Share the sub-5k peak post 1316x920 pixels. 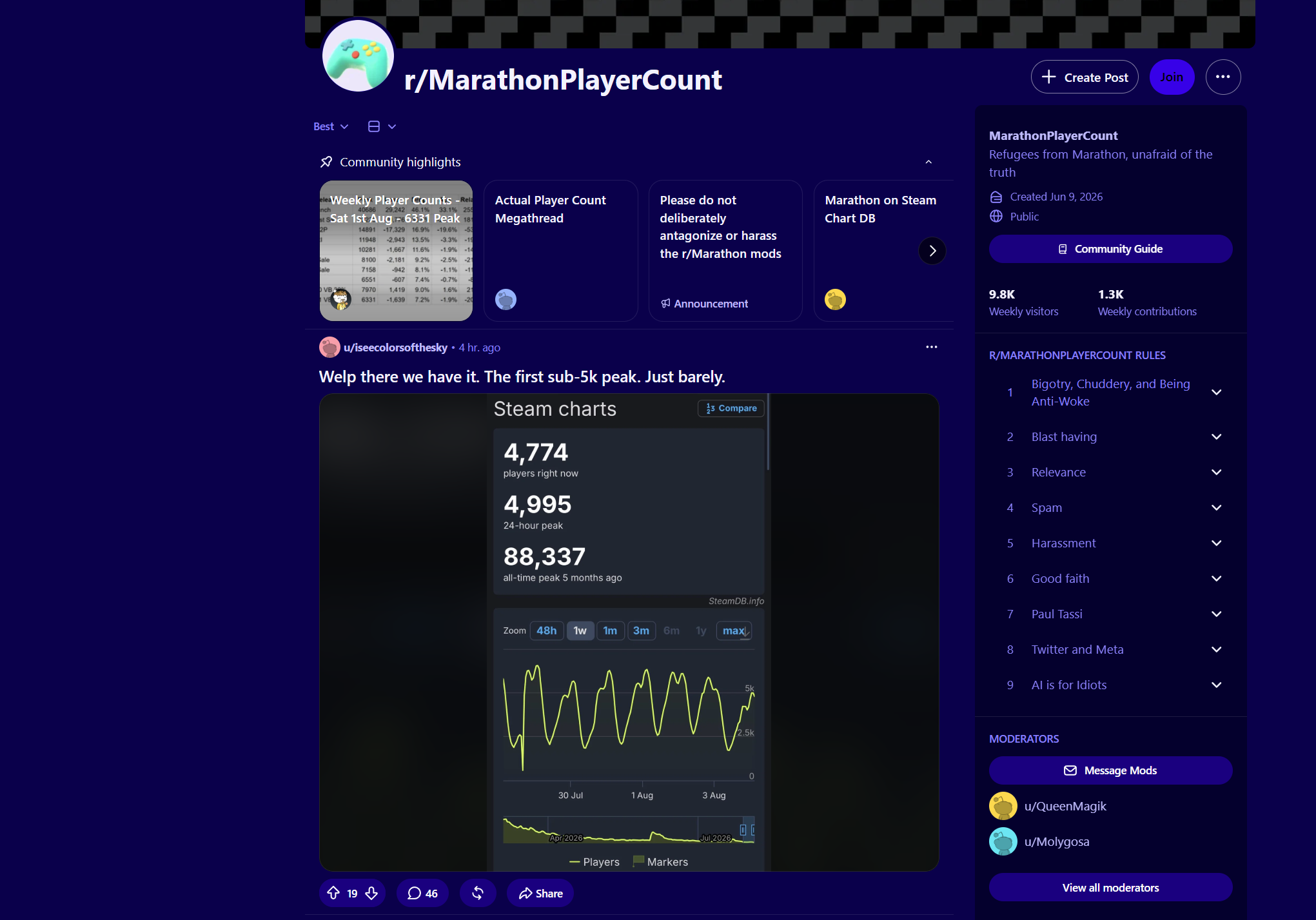540,893
